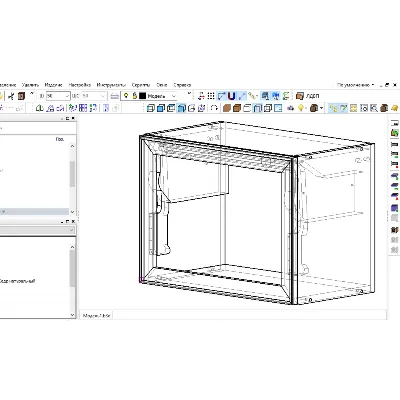
Task: Open the Скрипты menu
Action: tap(141, 85)
